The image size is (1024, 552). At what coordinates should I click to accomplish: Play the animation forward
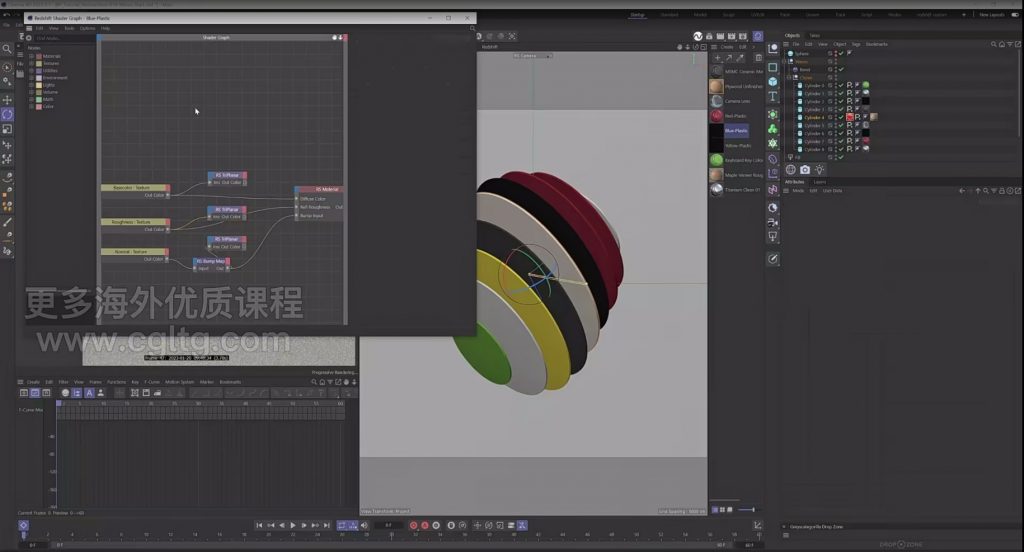pos(293,525)
